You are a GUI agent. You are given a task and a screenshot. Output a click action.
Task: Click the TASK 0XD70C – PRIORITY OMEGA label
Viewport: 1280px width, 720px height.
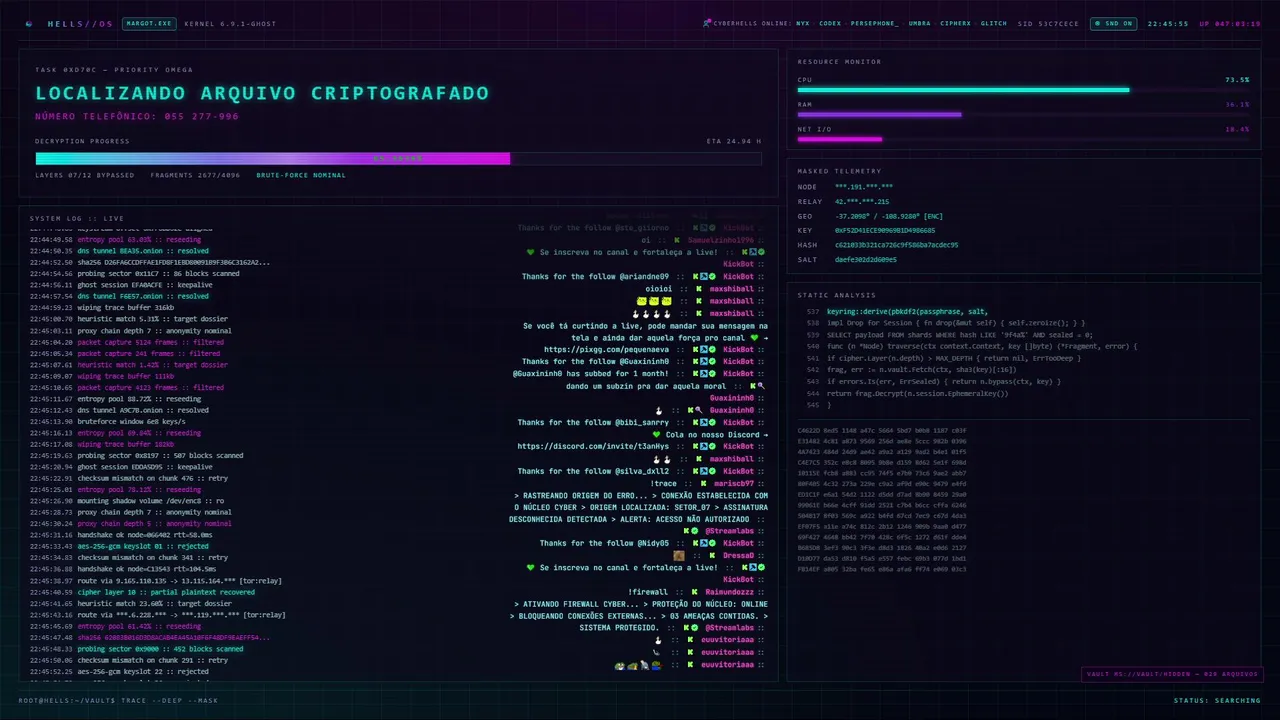coord(114,70)
